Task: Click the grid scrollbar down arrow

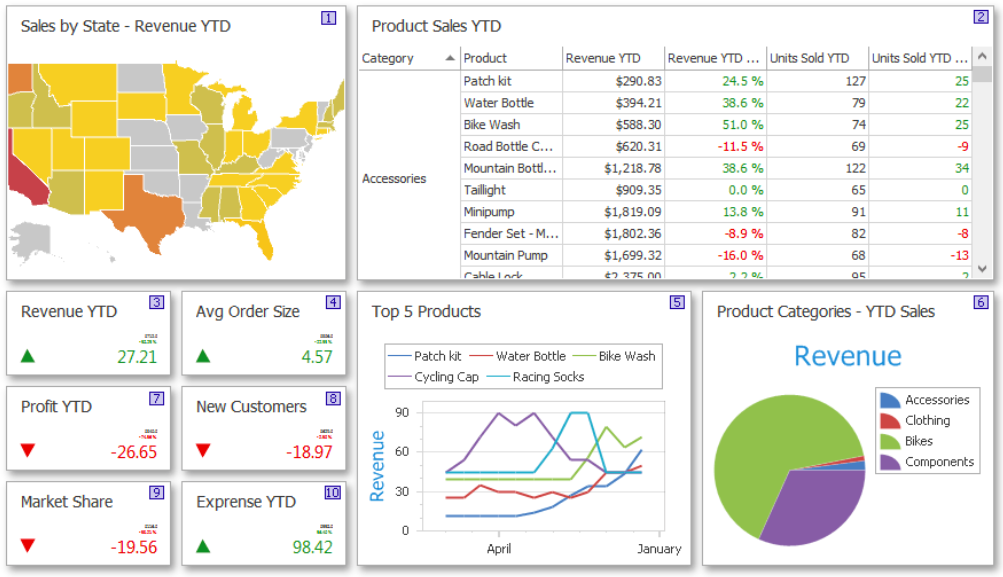Action: click(983, 269)
